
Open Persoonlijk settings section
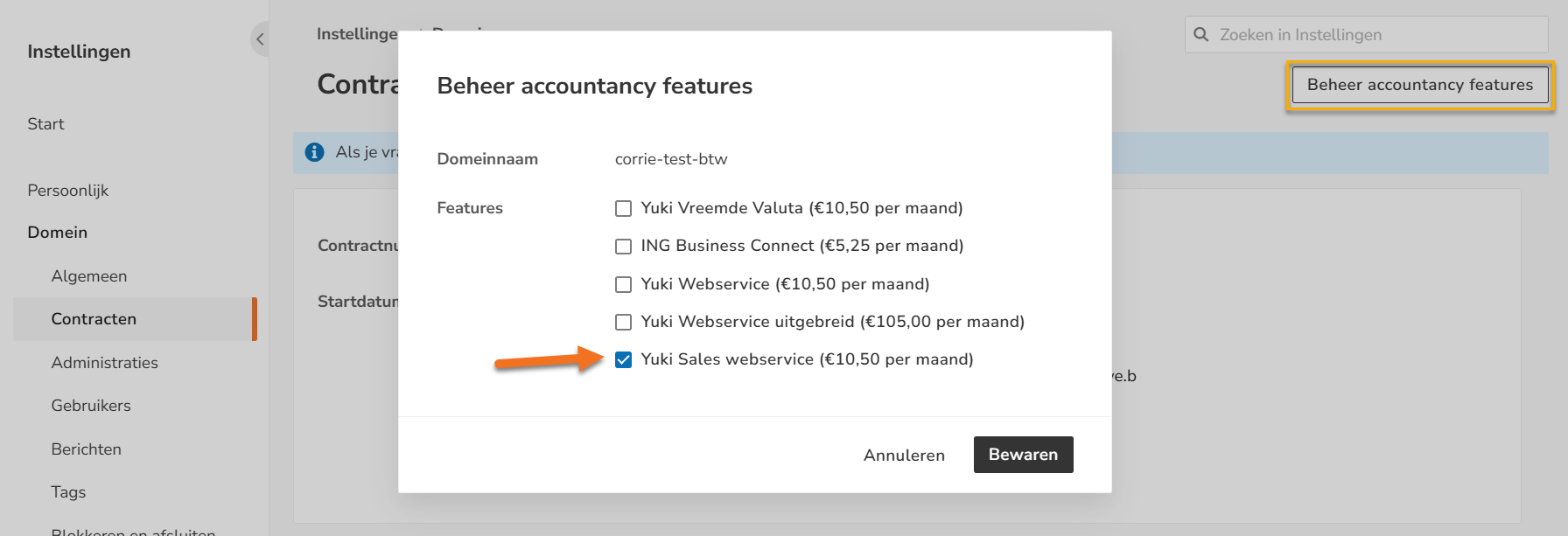(x=68, y=191)
